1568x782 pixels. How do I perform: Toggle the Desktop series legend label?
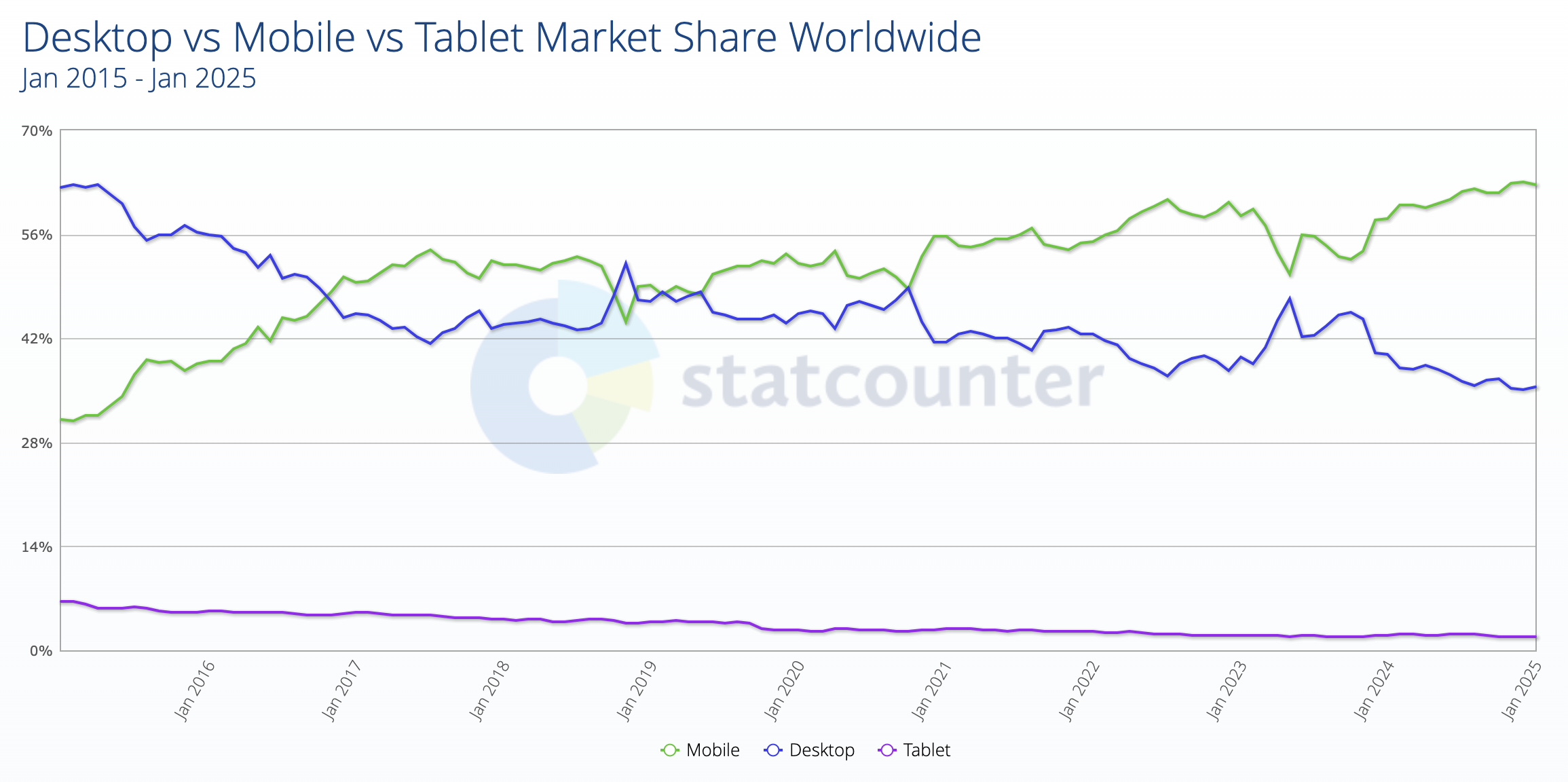point(821,750)
